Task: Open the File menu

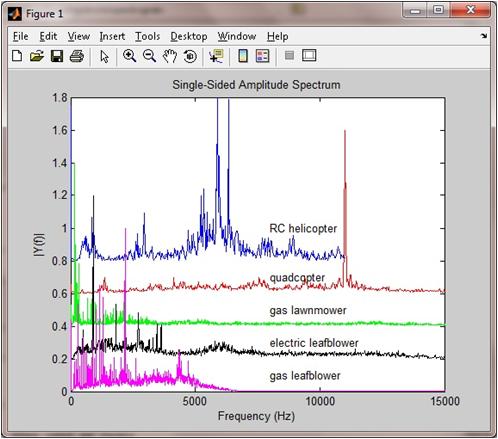Action: (21, 36)
